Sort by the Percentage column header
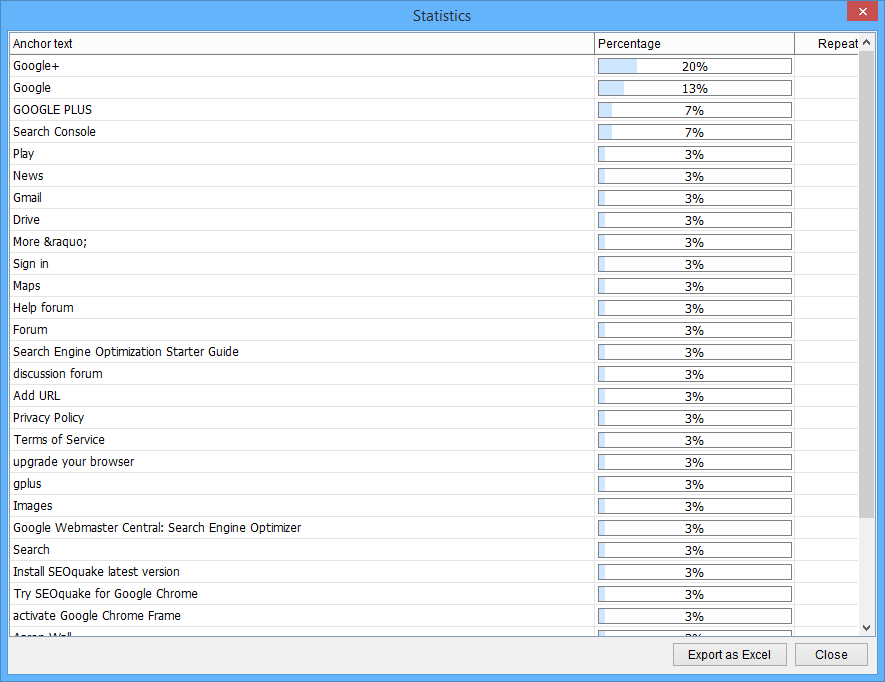The width and height of the screenshot is (885, 682). coord(693,44)
